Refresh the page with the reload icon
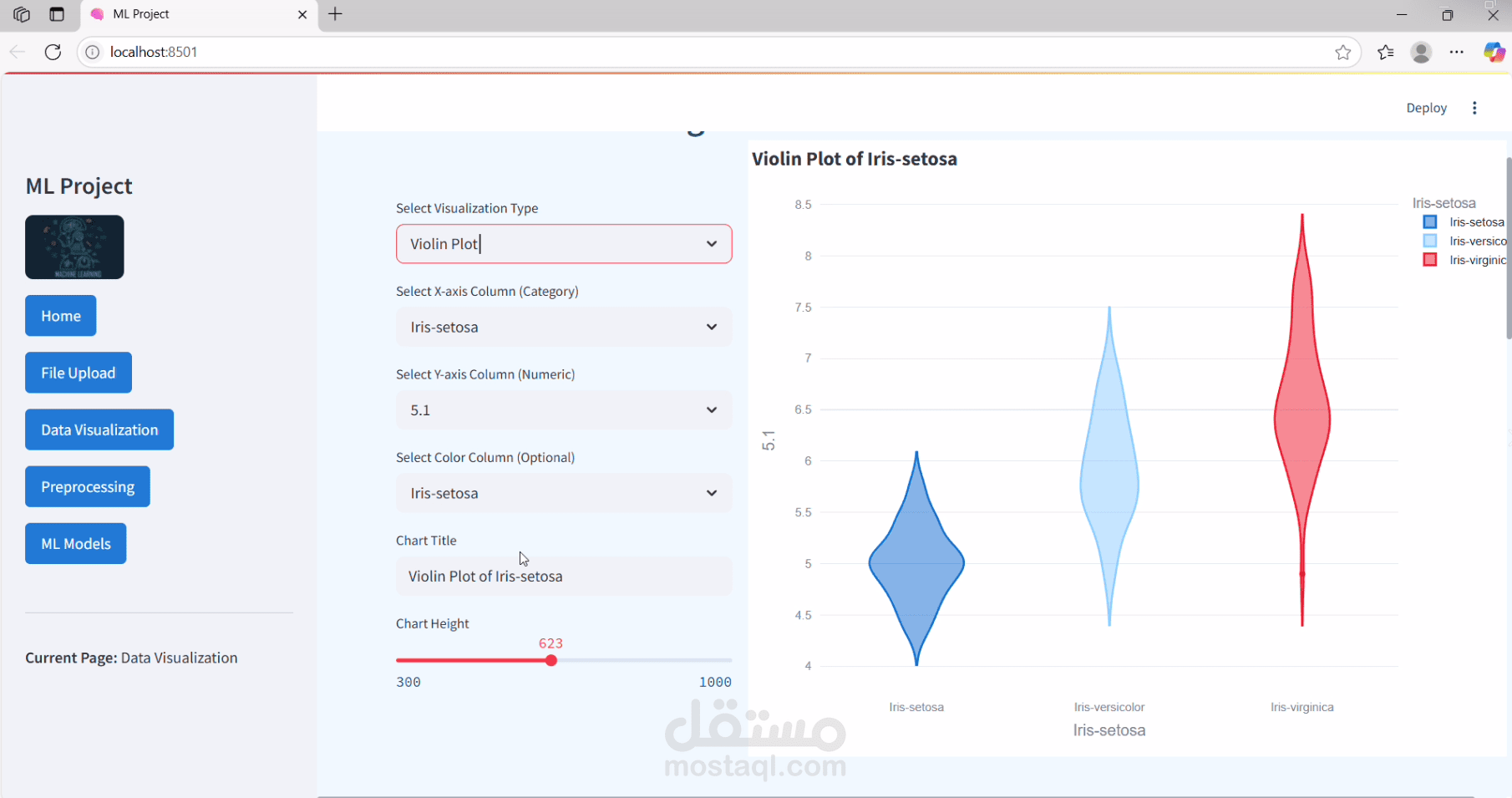Image resolution: width=1512 pixels, height=798 pixels. (x=53, y=52)
